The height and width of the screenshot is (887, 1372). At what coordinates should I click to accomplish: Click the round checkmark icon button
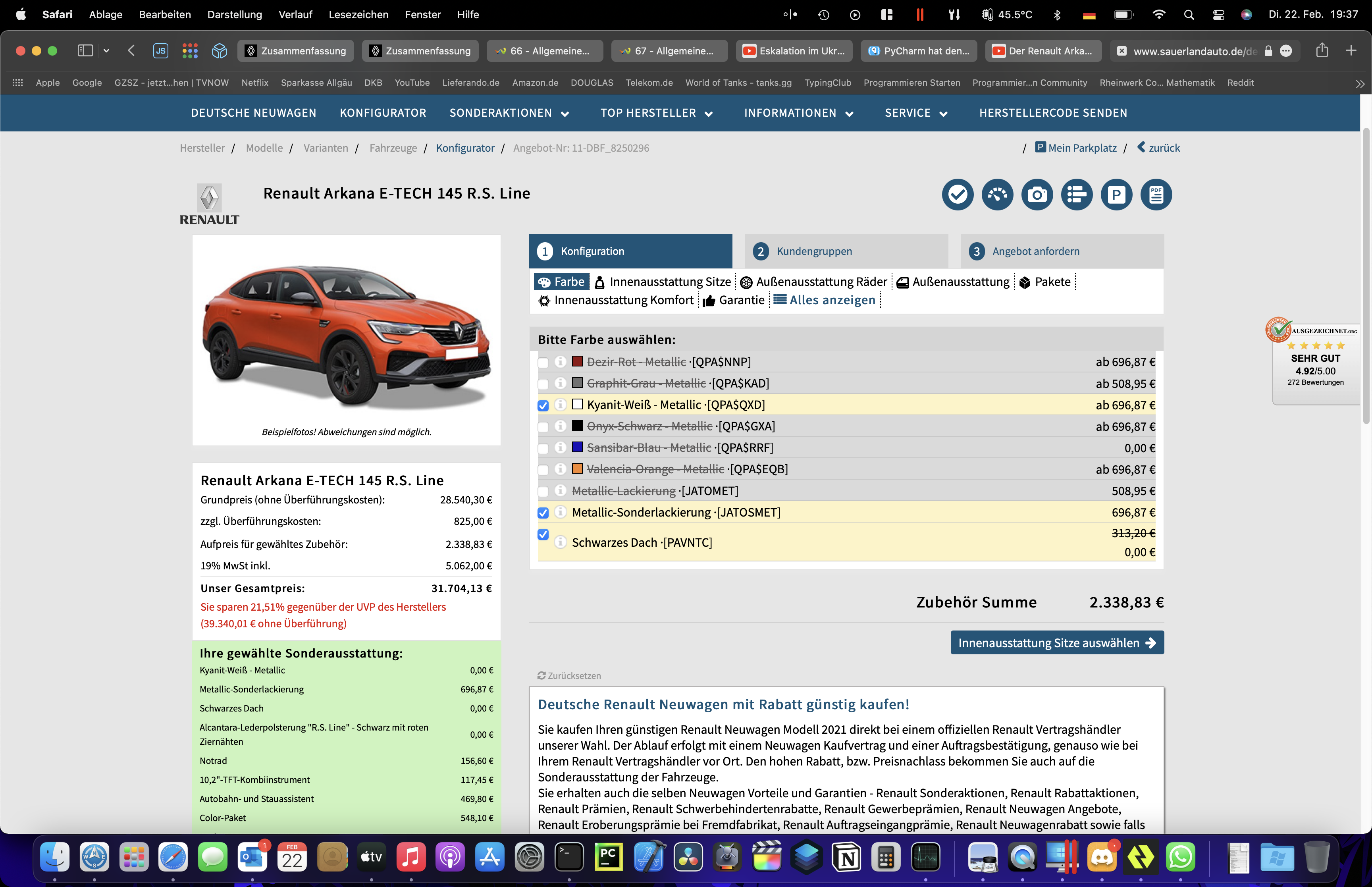coord(958,195)
